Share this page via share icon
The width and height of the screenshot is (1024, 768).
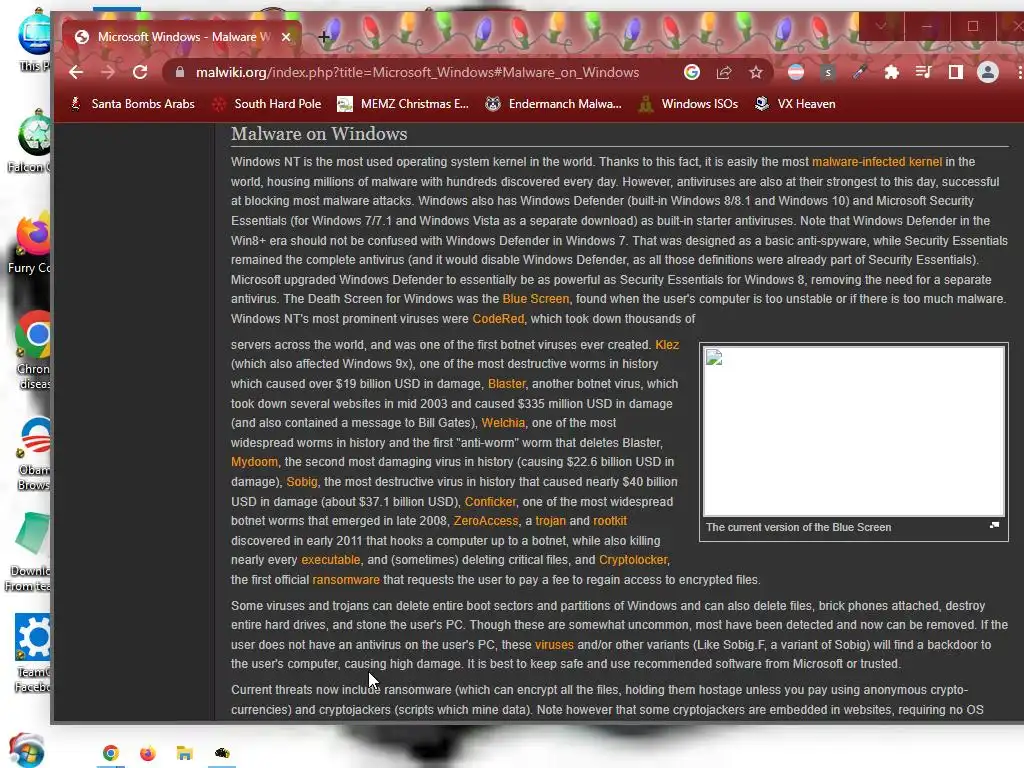click(724, 72)
